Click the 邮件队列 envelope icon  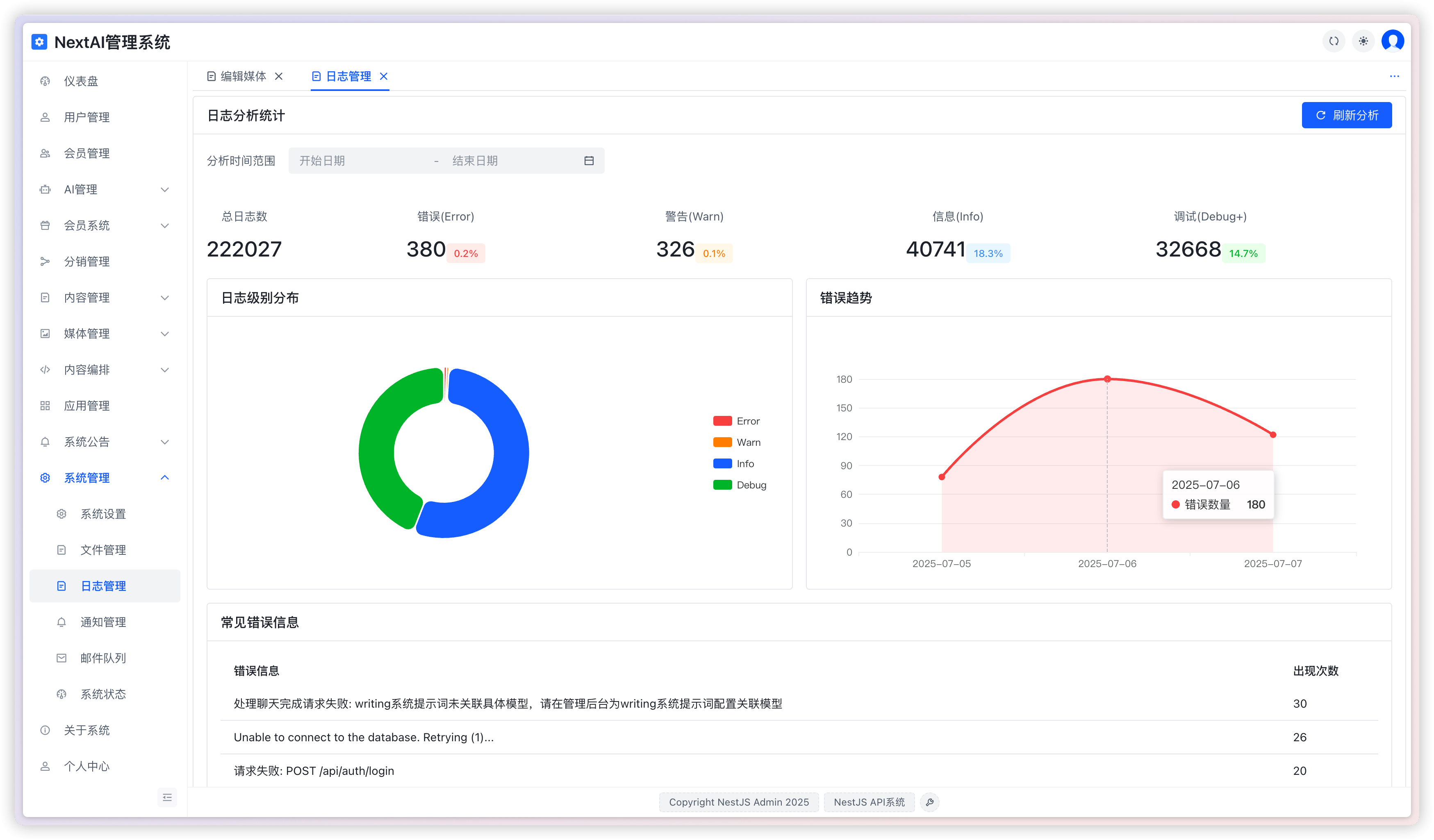pyautogui.click(x=61, y=658)
